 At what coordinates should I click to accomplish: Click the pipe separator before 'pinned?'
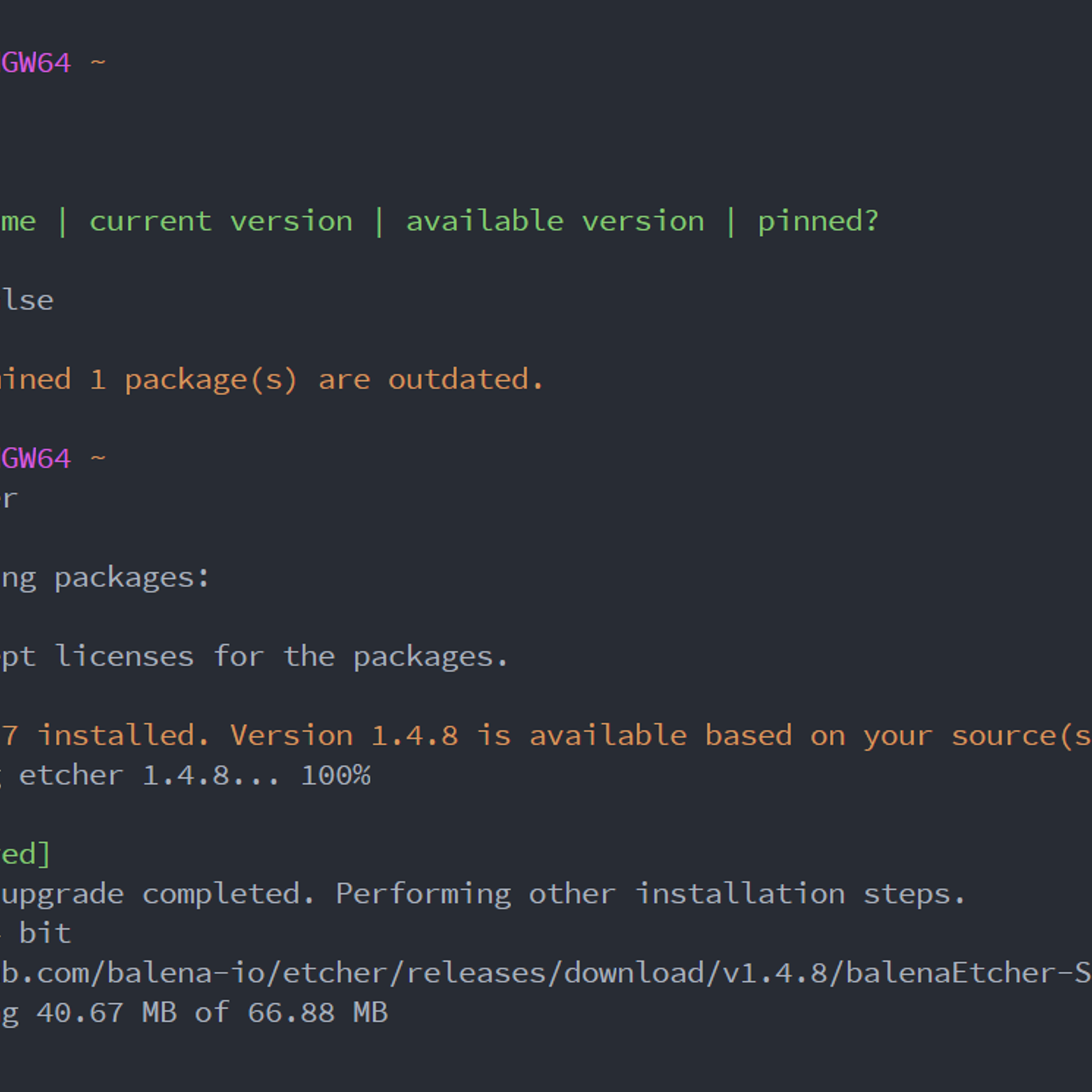tap(731, 222)
